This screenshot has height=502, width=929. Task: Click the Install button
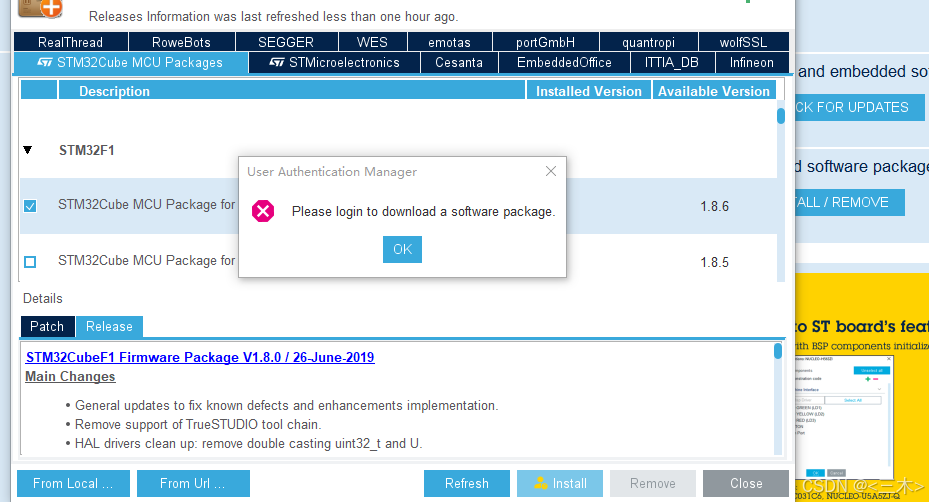click(560, 484)
